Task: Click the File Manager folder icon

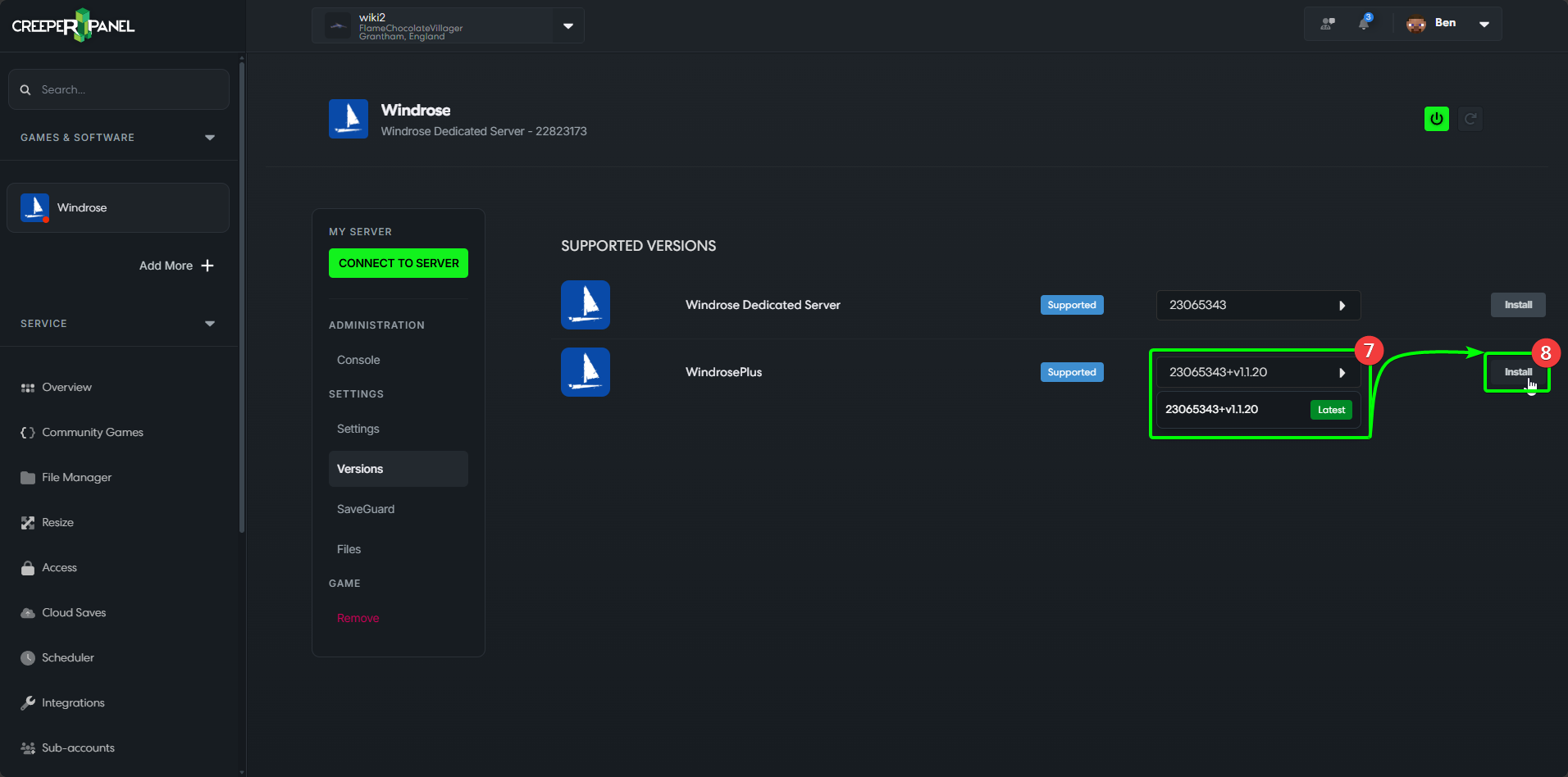Action: 28,478
